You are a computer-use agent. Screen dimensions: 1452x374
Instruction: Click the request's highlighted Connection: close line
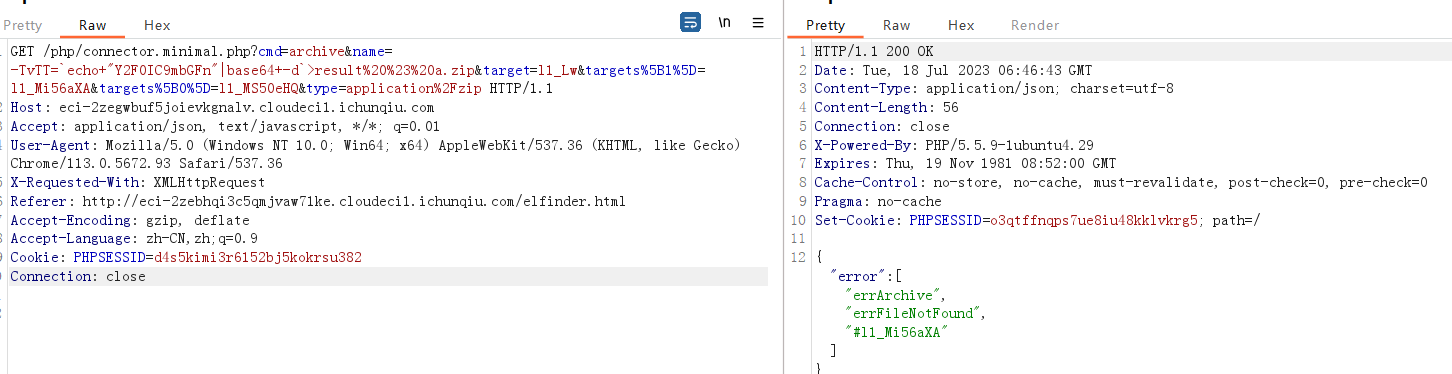pos(389,276)
